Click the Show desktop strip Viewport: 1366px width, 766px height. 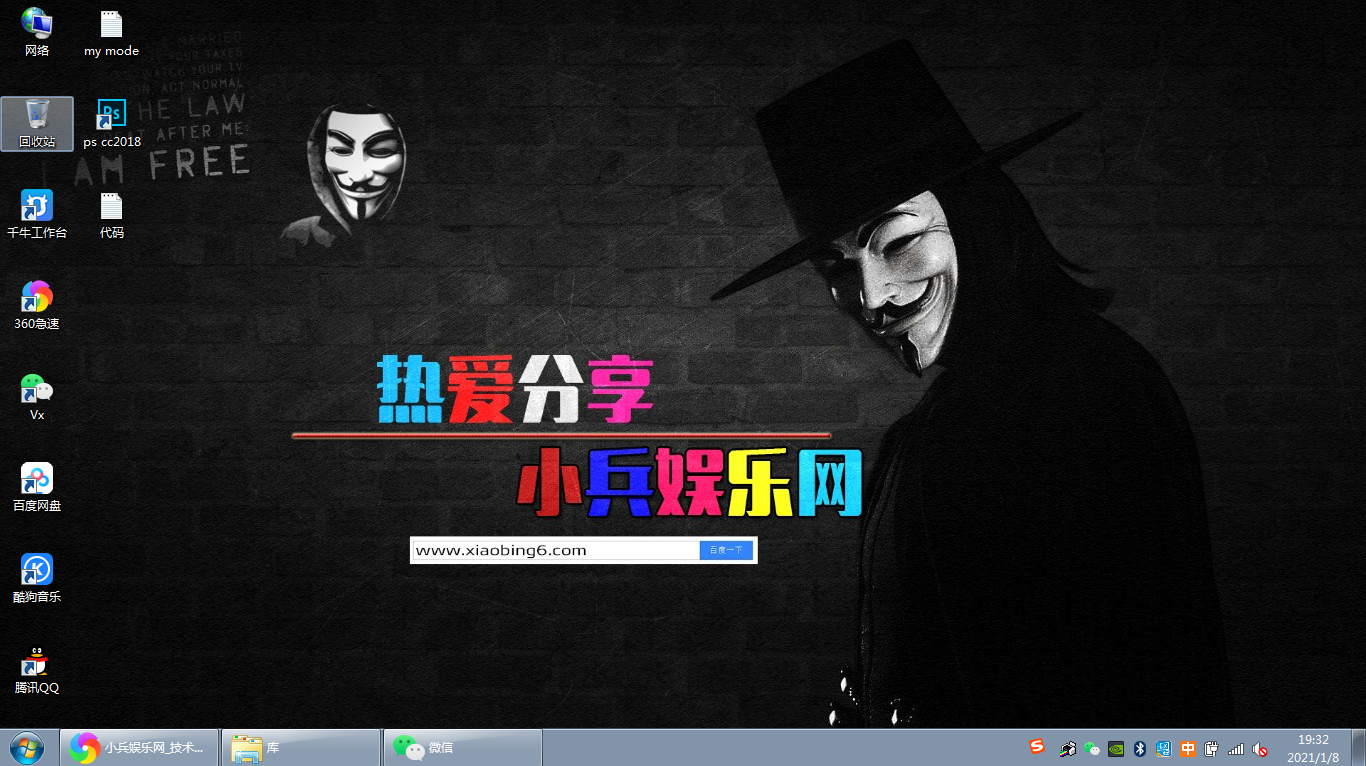[x=1358, y=747]
